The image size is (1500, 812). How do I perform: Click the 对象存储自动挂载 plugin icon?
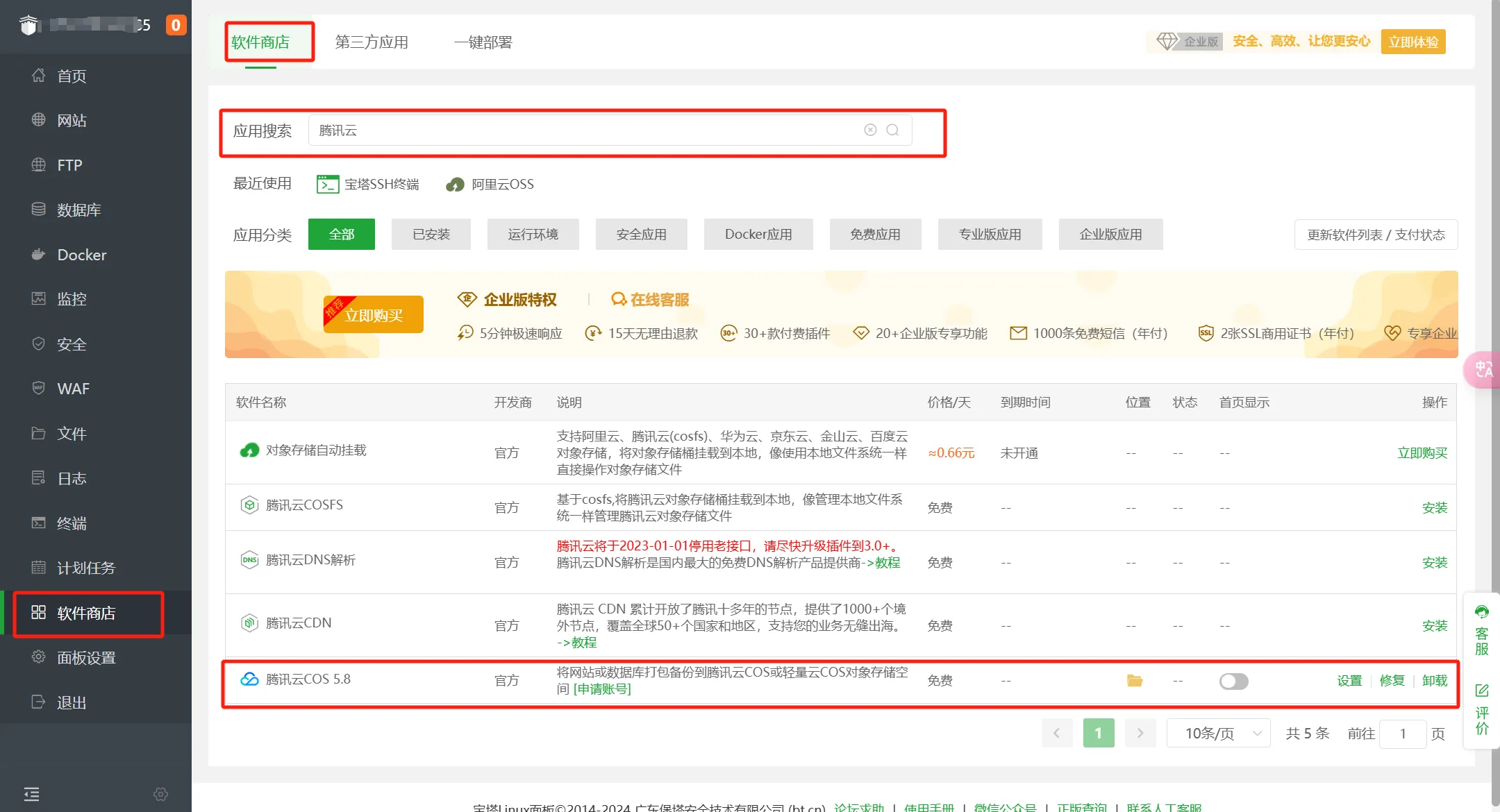point(249,450)
